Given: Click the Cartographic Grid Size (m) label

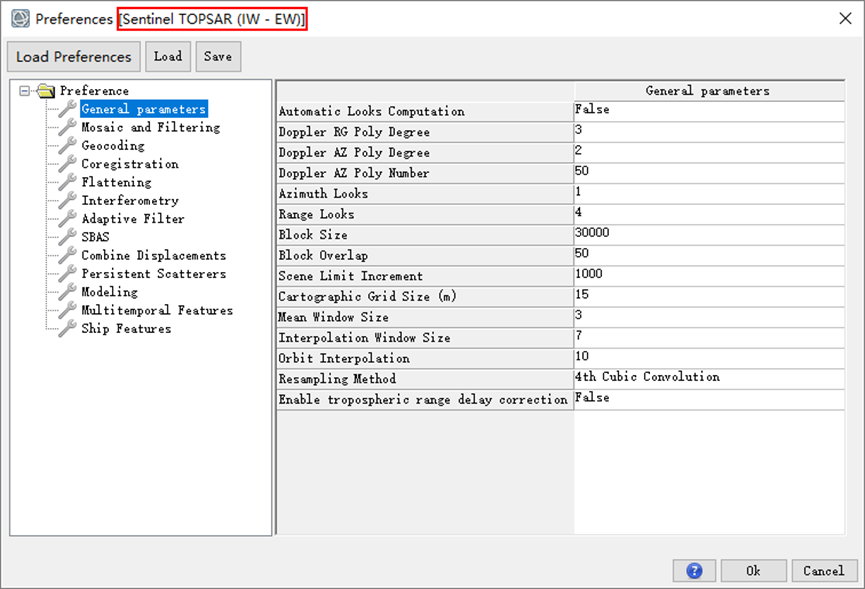Looking at the screenshot, I should (x=367, y=297).
